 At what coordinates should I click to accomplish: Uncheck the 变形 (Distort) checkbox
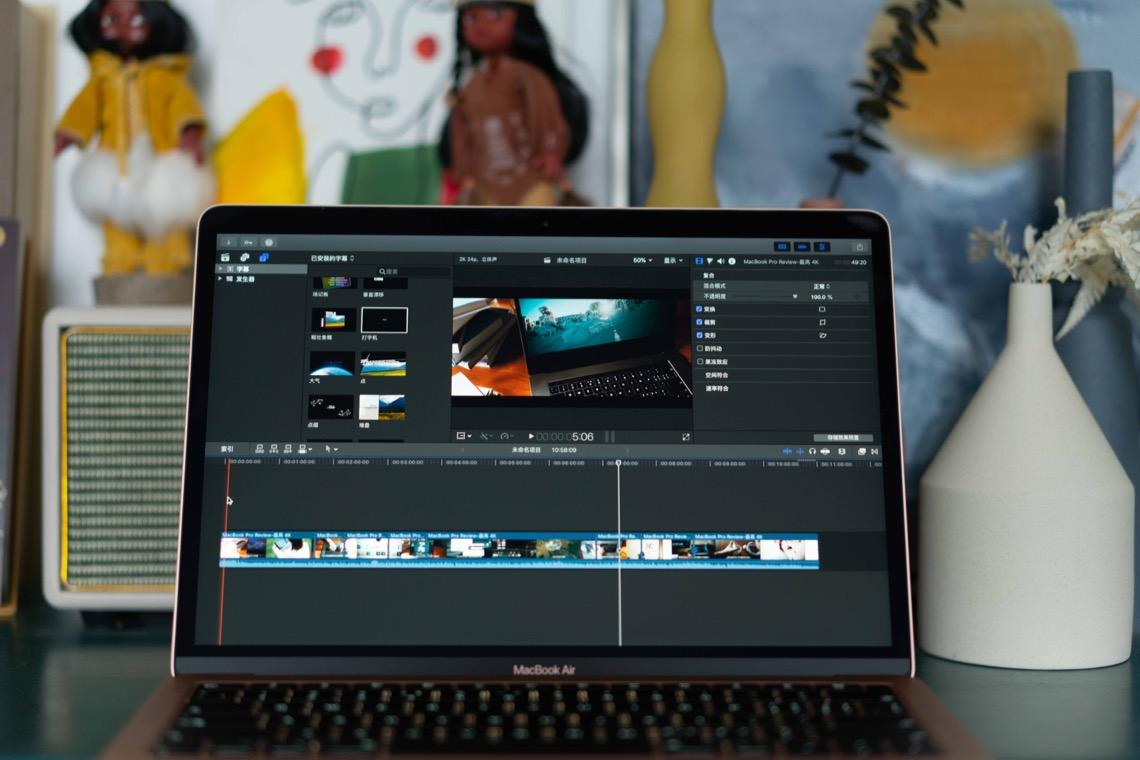[699, 335]
